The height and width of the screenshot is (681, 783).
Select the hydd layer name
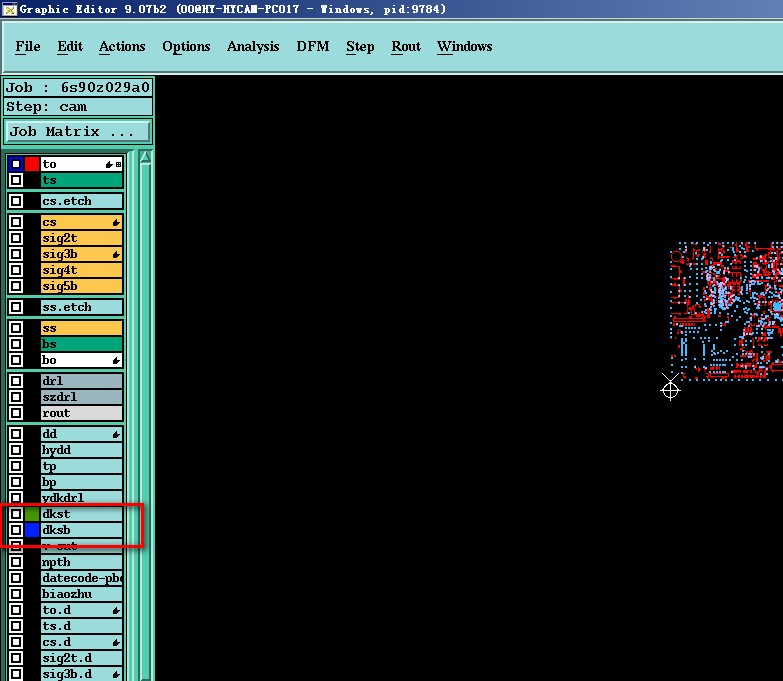click(x=82, y=449)
